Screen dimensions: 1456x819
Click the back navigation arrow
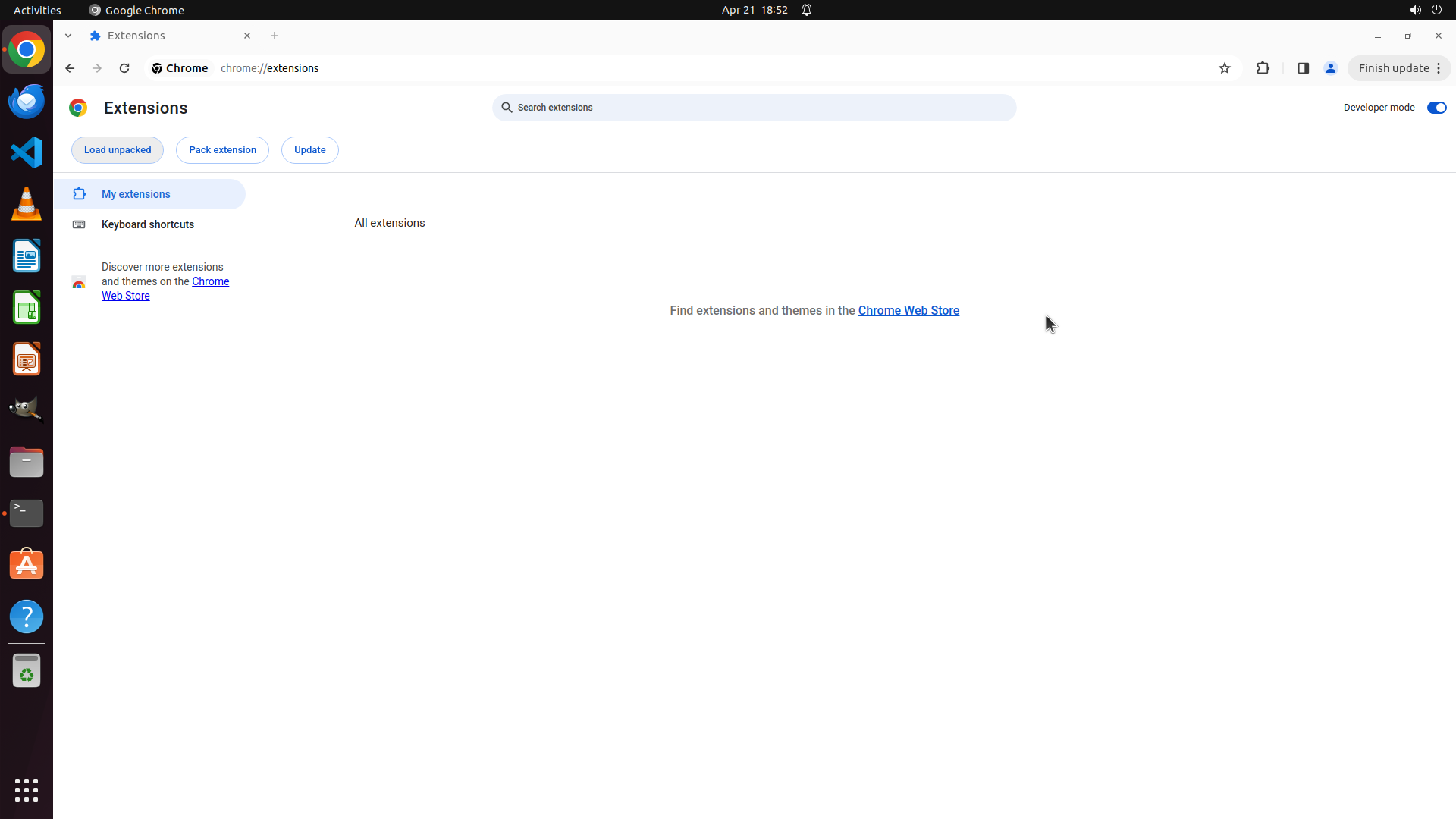click(x=70, y=68)
